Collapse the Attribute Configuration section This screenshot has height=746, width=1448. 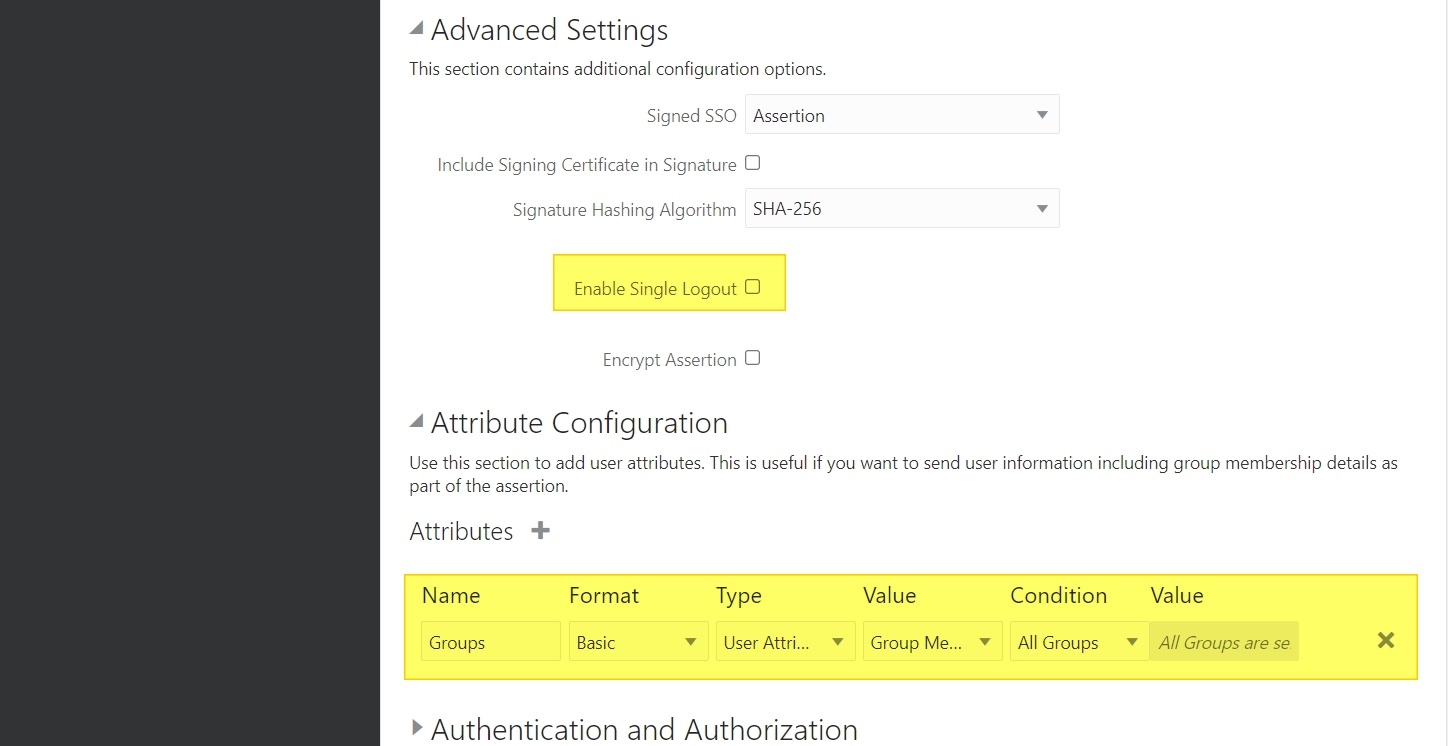tap(417, 423)
